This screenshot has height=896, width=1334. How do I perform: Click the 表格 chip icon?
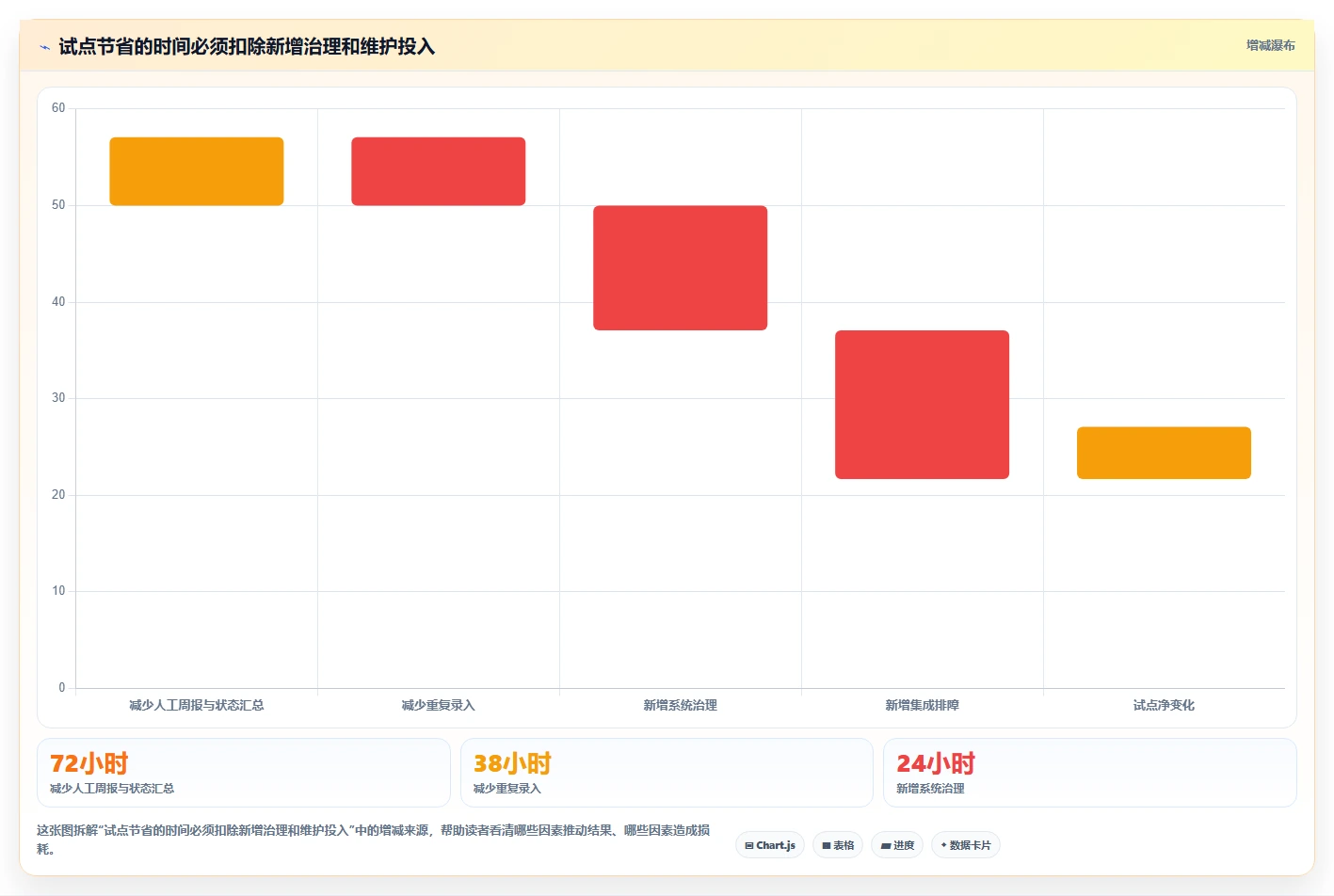pyautogui.click(x=827, y=846)
